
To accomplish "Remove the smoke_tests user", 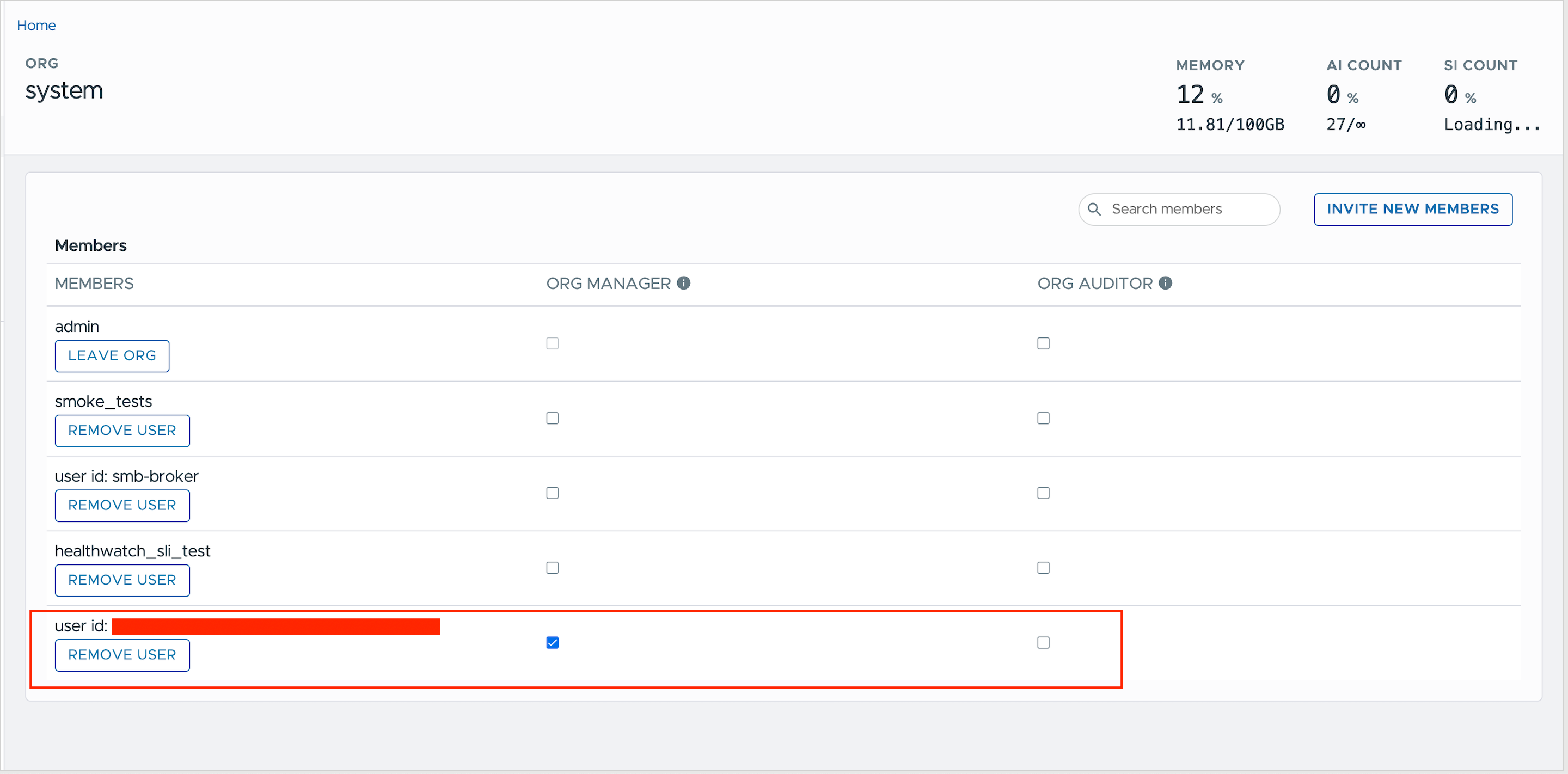I will [122, 430].
